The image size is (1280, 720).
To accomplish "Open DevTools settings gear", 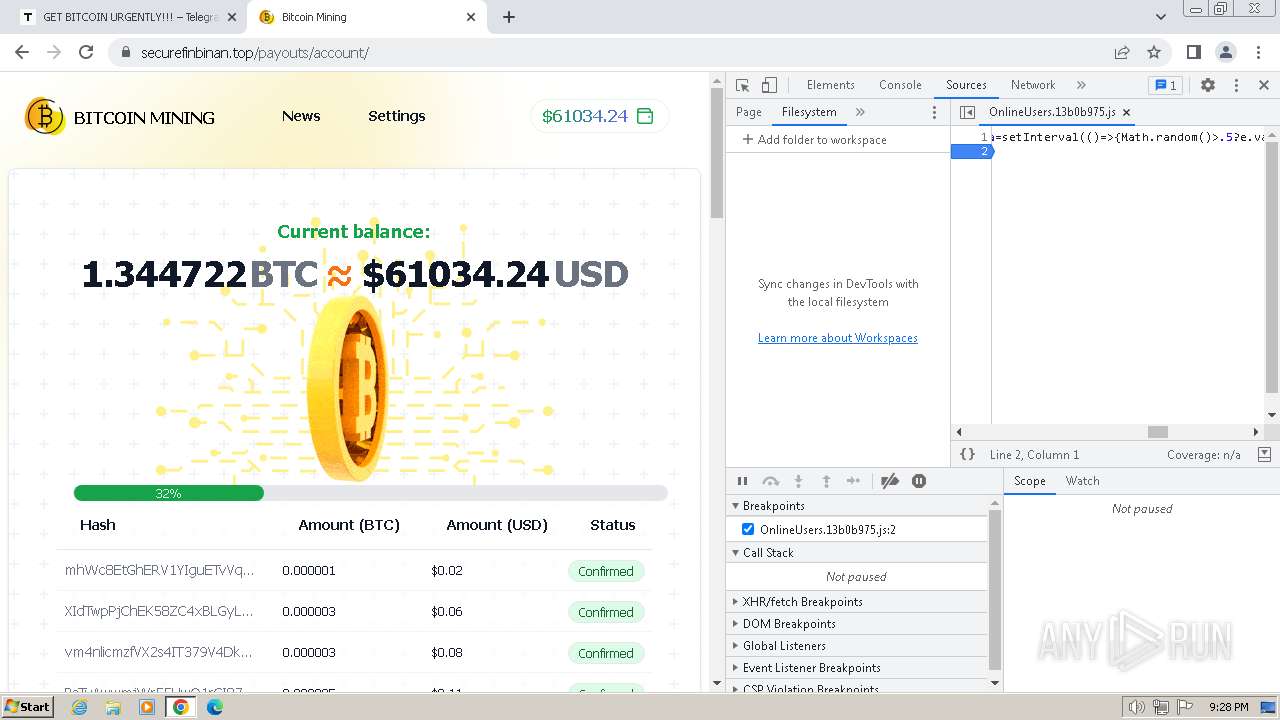I will (1208, 85).
